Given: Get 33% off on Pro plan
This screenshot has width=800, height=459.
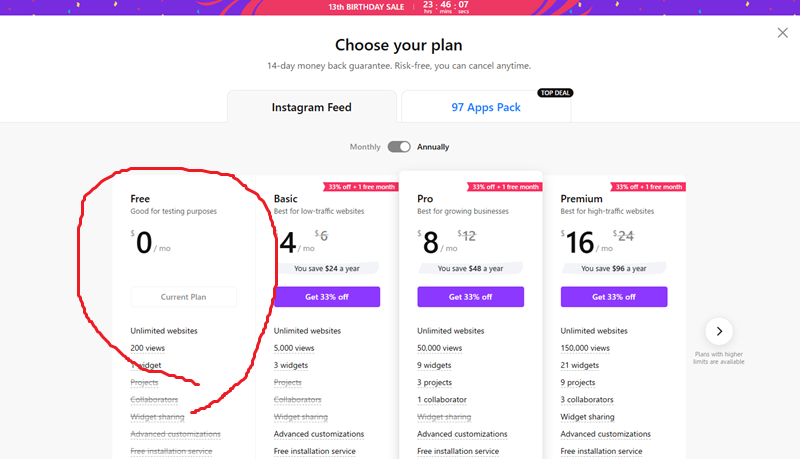Looking at the screenshot, I should [470, 297].
